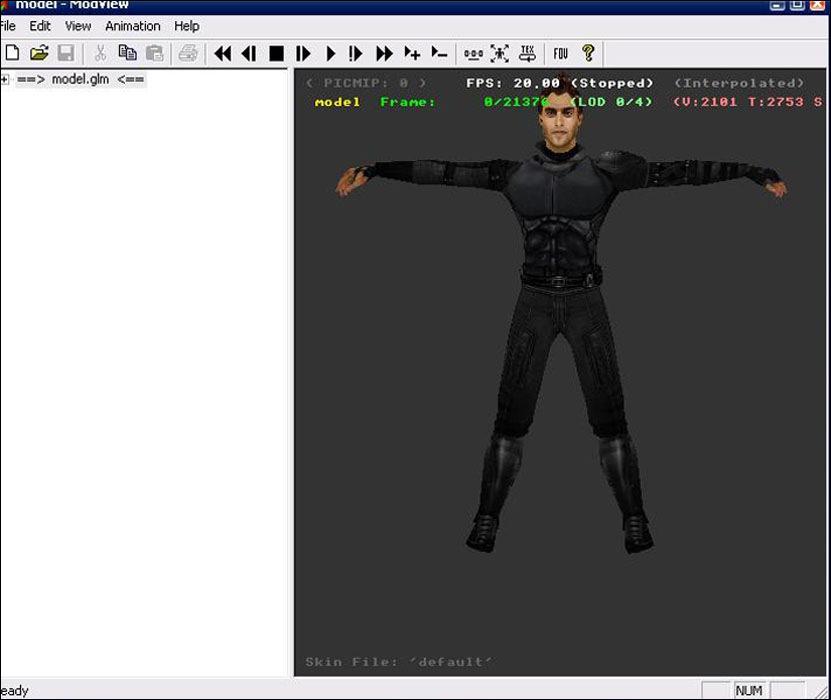Step back one animation frame

pyautogui.click(x=249, y=53)
